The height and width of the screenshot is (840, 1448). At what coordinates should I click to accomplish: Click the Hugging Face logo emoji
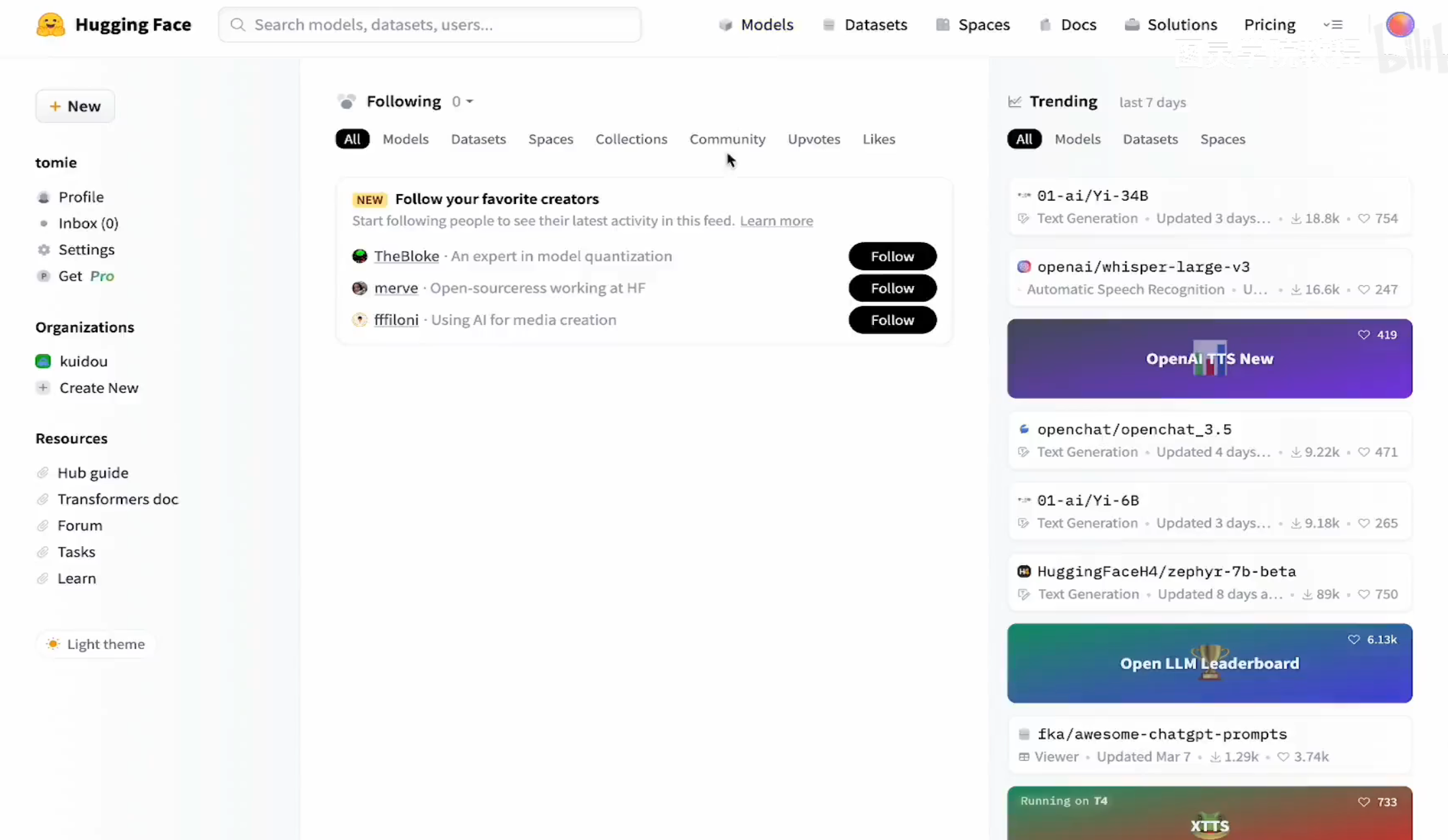point(50,24)
